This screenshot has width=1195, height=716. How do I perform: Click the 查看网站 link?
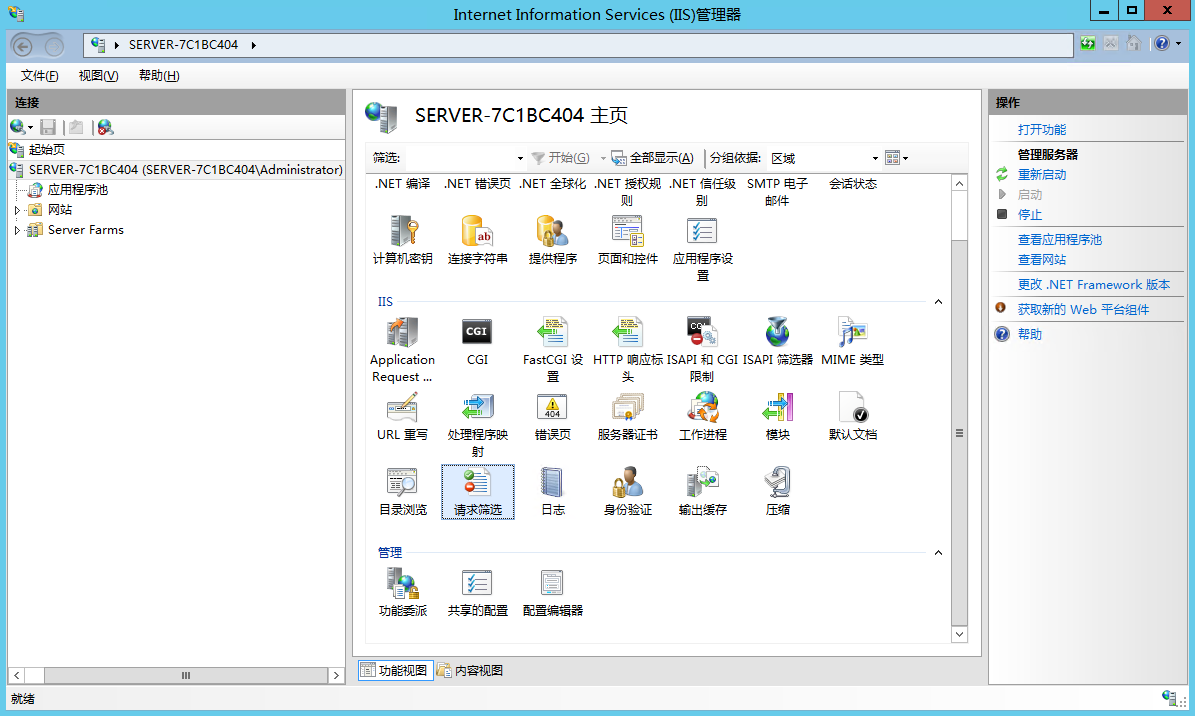tap(1042, 260)
